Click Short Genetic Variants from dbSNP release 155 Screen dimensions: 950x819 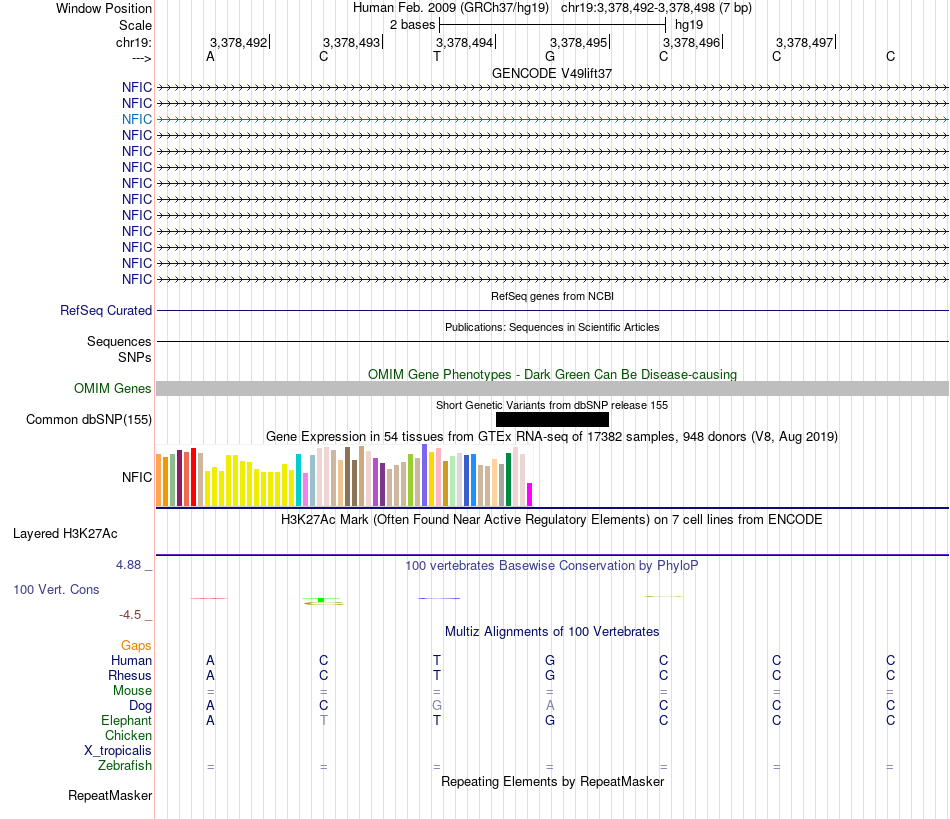(x=551, y=405)
